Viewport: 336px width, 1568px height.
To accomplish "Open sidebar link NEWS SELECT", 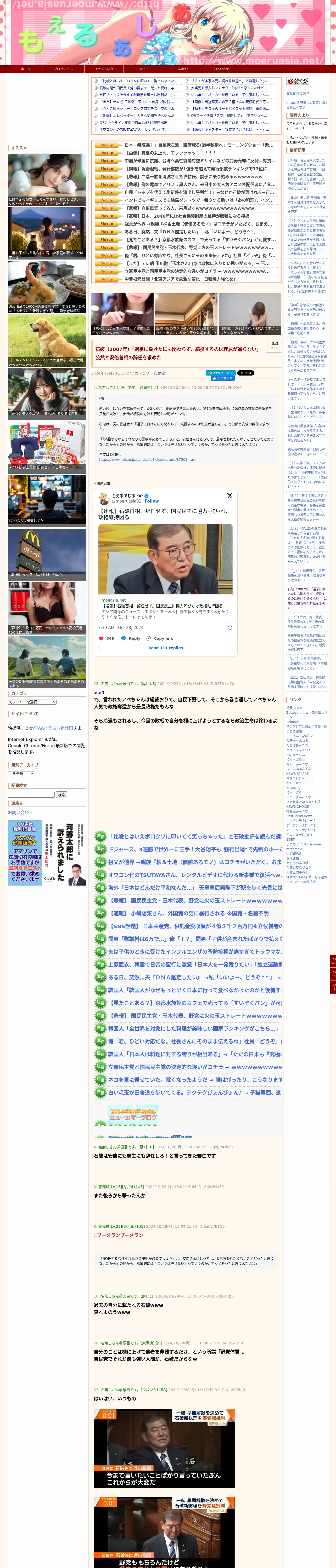I will coord(298,774).
